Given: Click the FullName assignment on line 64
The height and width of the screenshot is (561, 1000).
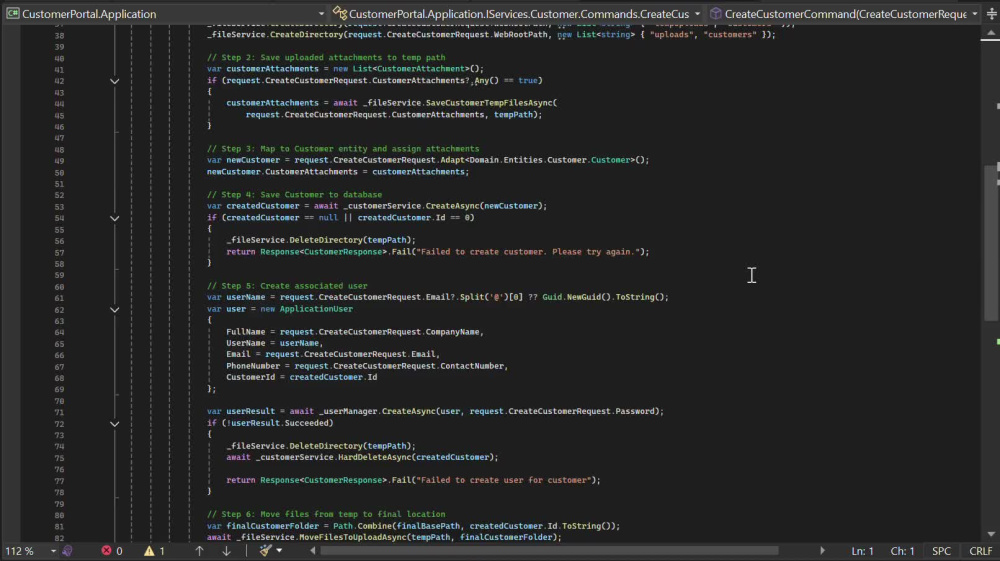Looking at the screenshot, I should click(355, 332).
